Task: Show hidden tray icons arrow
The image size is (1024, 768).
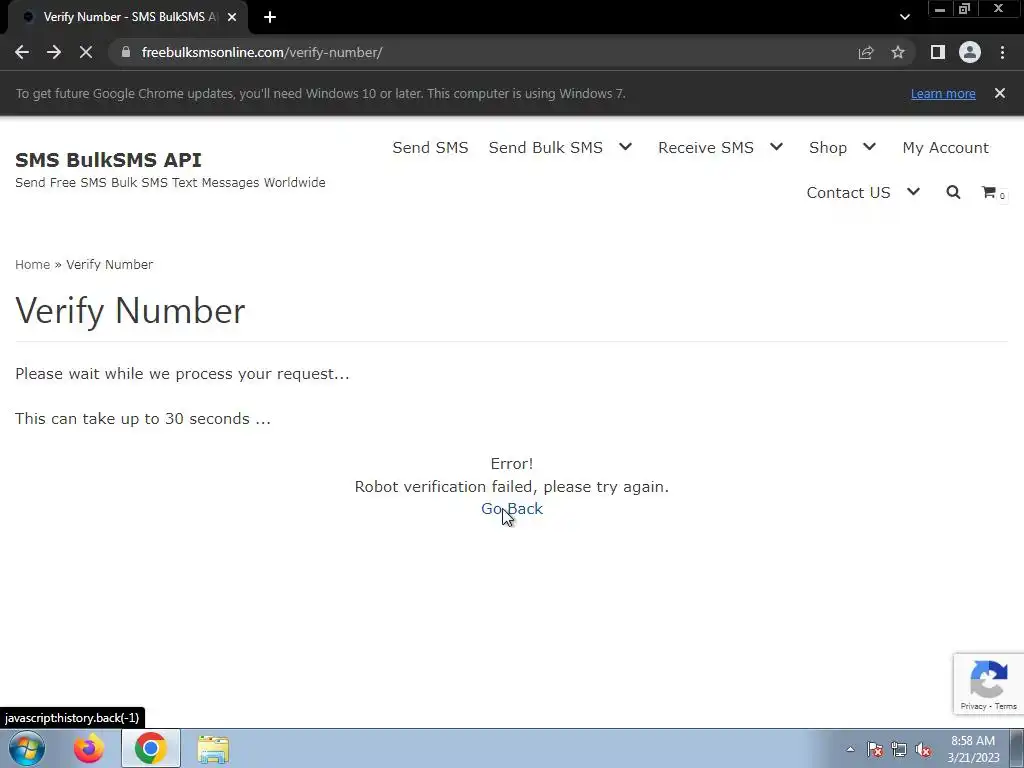Action: pyautogui.click(x=850, y=749)
